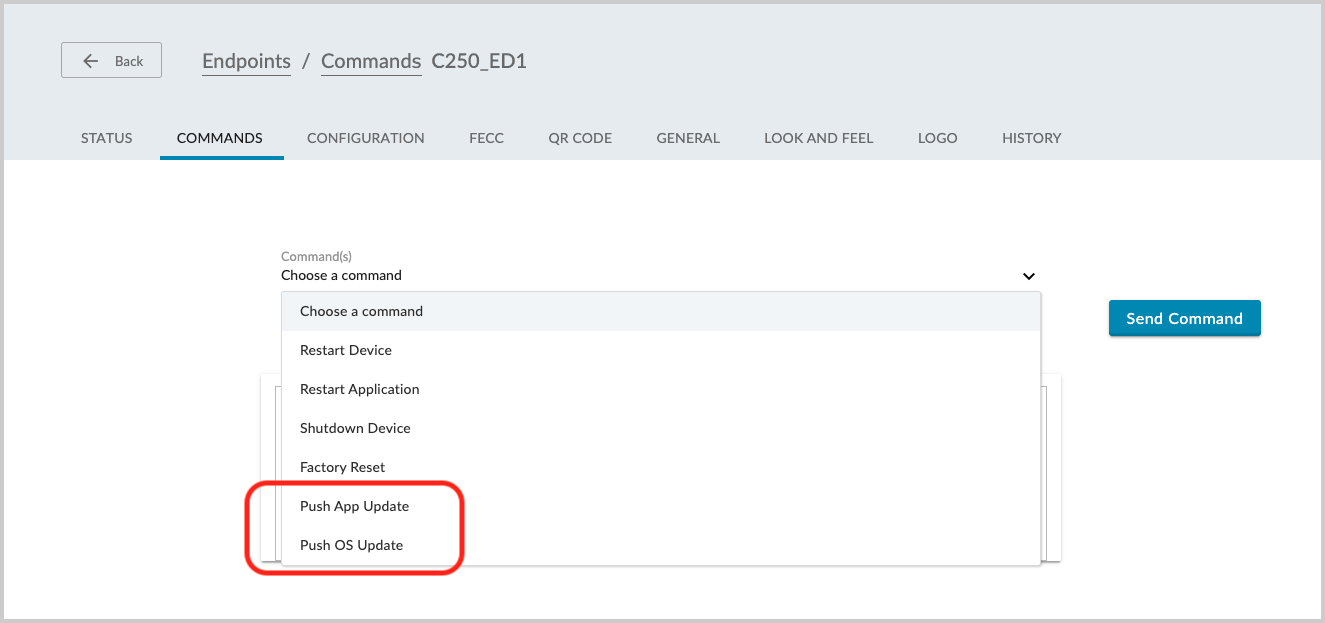Select the COMMANDS tab
The width and height of the screenshot is (1325, 623).
click(x=220, y=138)
